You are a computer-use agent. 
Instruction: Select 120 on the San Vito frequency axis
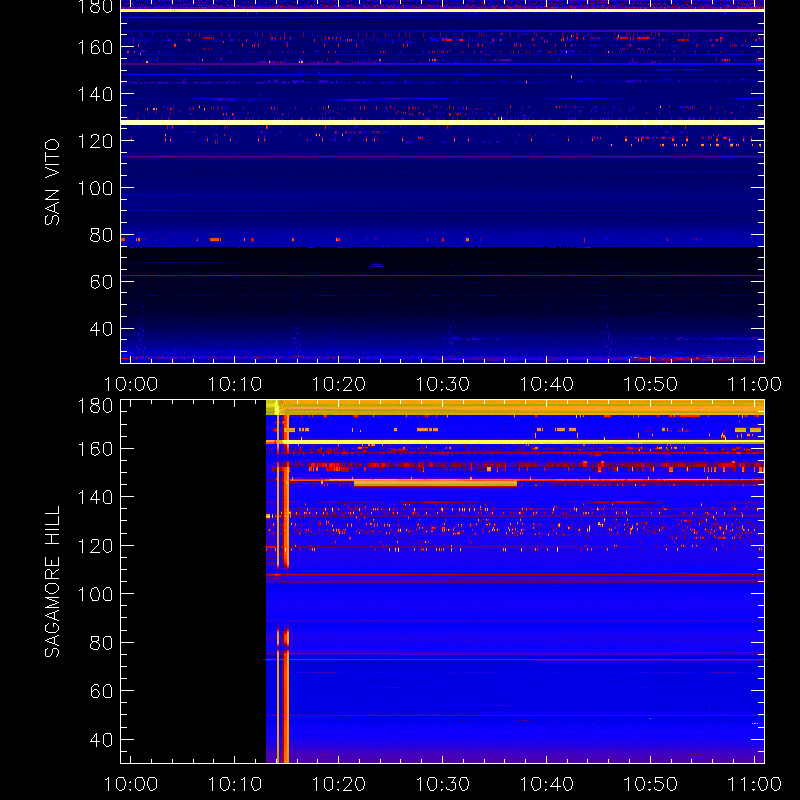click(95, 141)
